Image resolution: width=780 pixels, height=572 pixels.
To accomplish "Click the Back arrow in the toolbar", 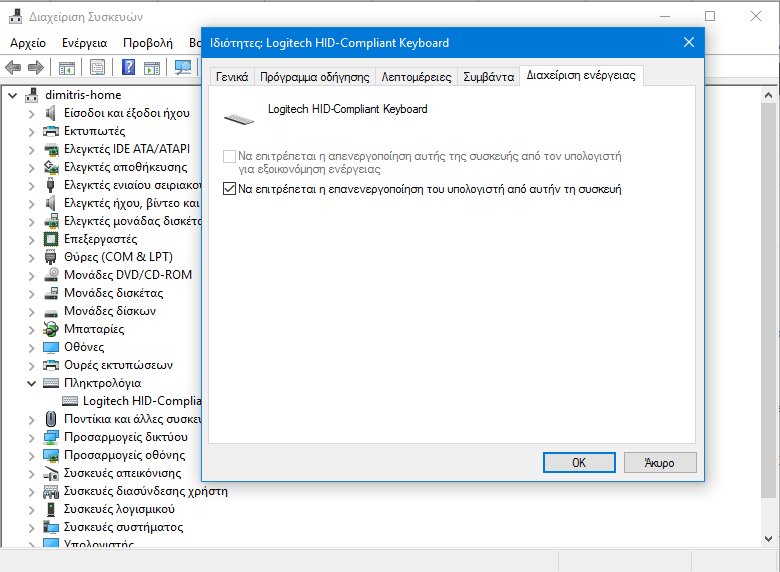I will [x=13, y=67].
